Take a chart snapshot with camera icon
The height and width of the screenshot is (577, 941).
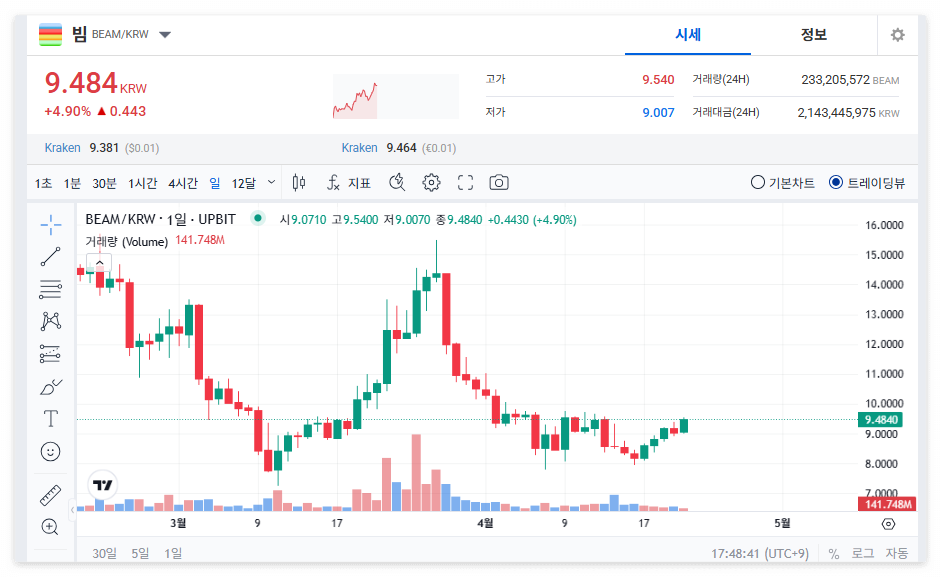[499, 183]
